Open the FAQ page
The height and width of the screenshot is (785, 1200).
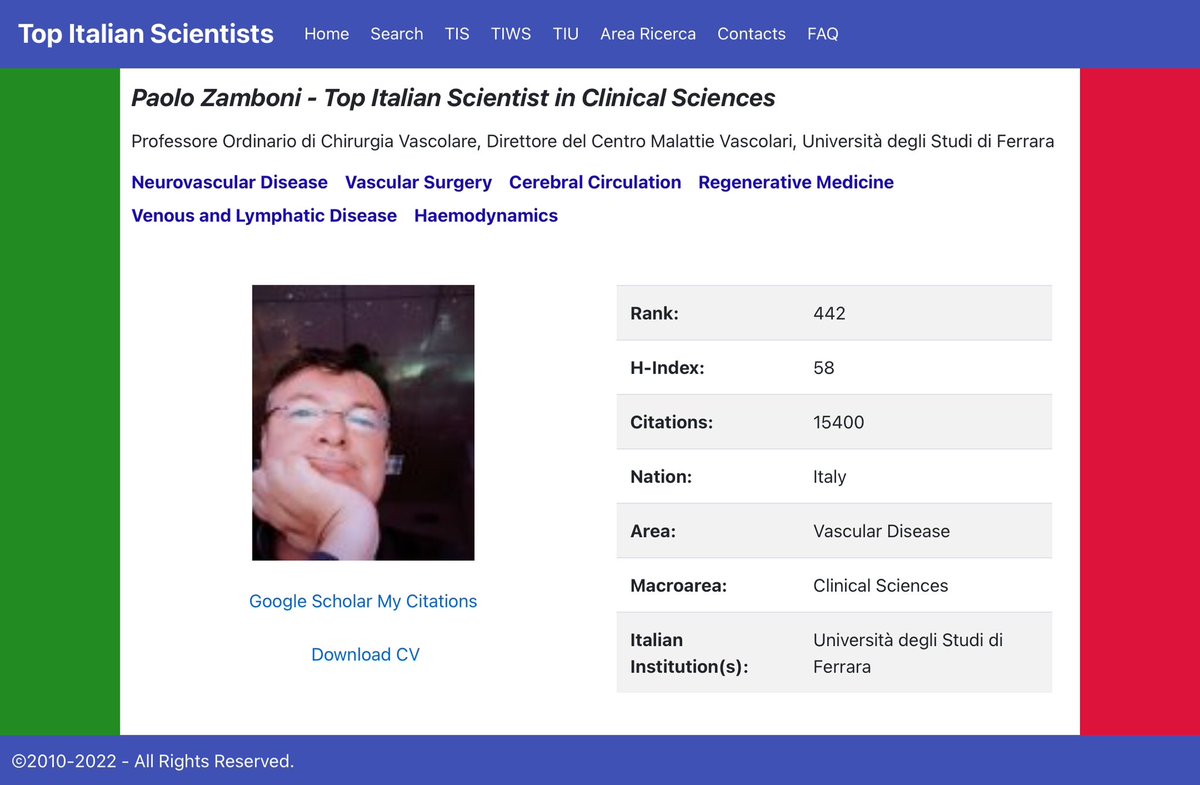pos(822,33)
